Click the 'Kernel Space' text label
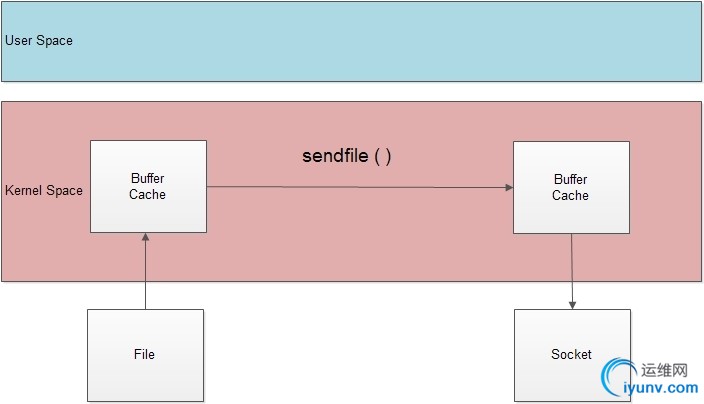 pyautogui.click(x=44, y=190)
